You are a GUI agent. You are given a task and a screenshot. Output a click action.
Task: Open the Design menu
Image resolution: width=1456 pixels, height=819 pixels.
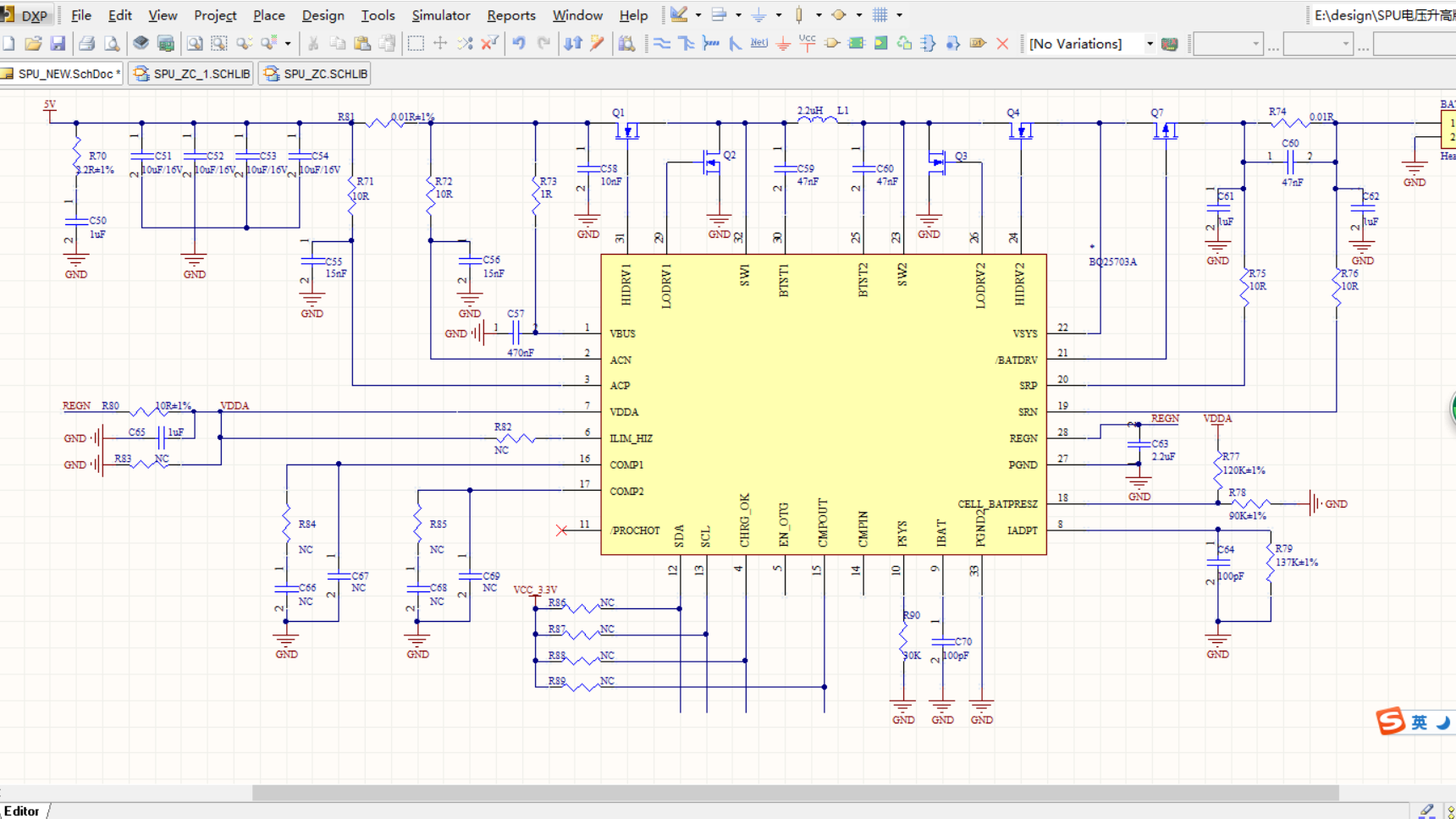coord(323,15)
